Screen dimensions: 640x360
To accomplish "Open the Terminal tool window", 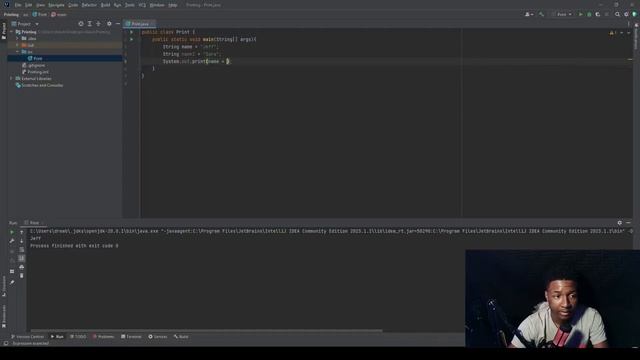I will point(131,337).
